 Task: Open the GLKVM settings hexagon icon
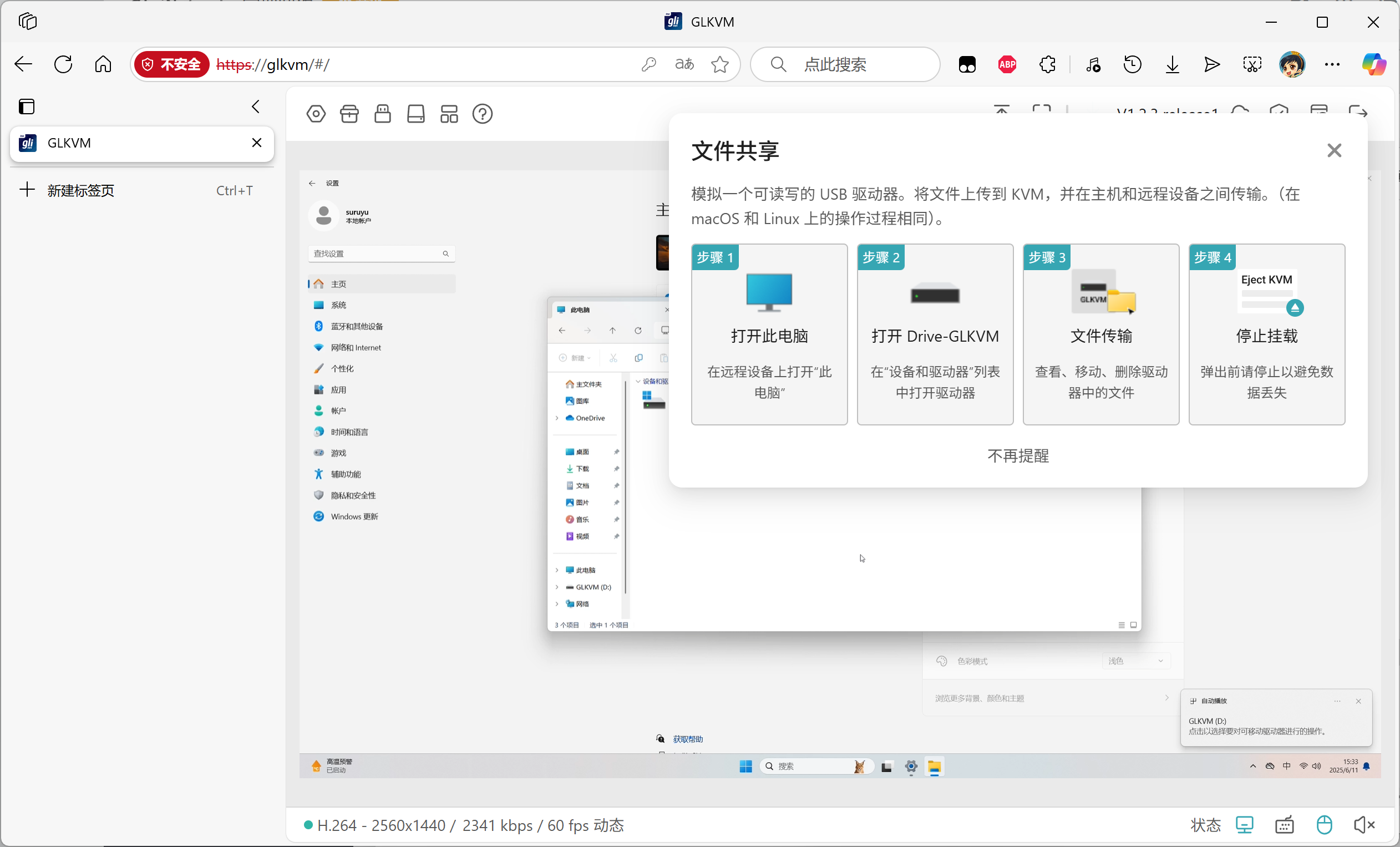(x=316, y=114)
